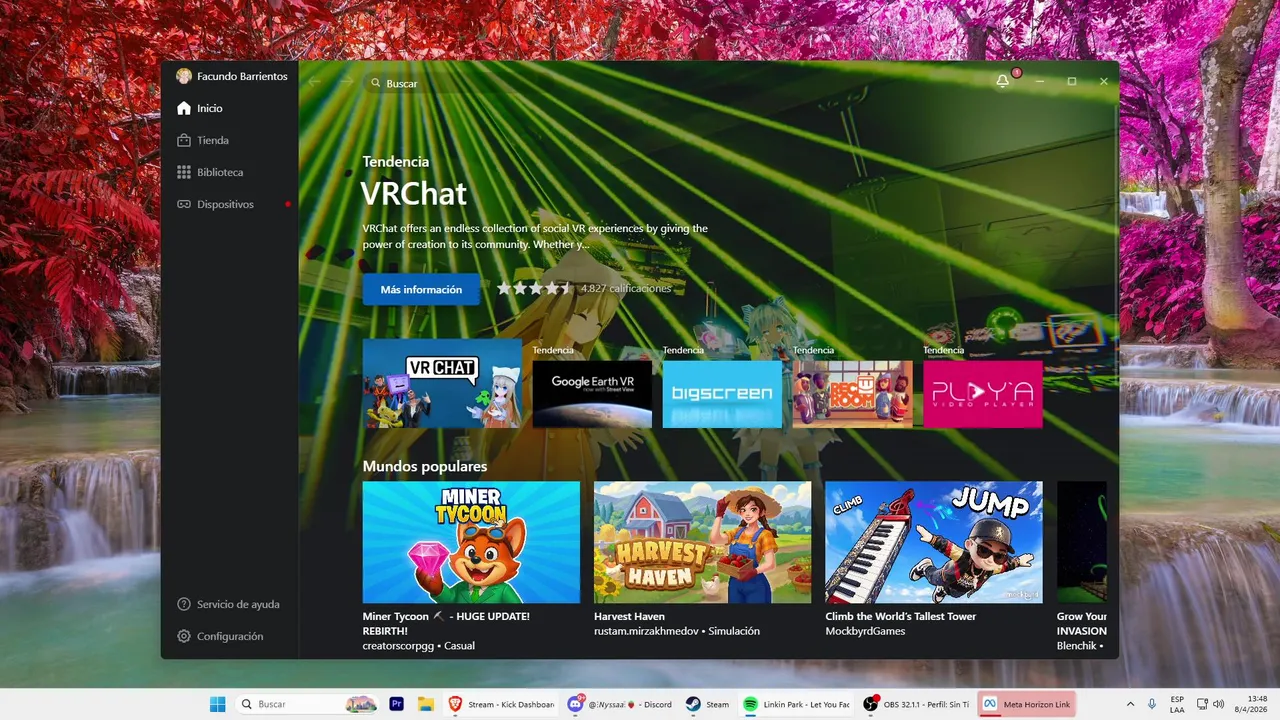Open the Inicio home section

point(230,108)
